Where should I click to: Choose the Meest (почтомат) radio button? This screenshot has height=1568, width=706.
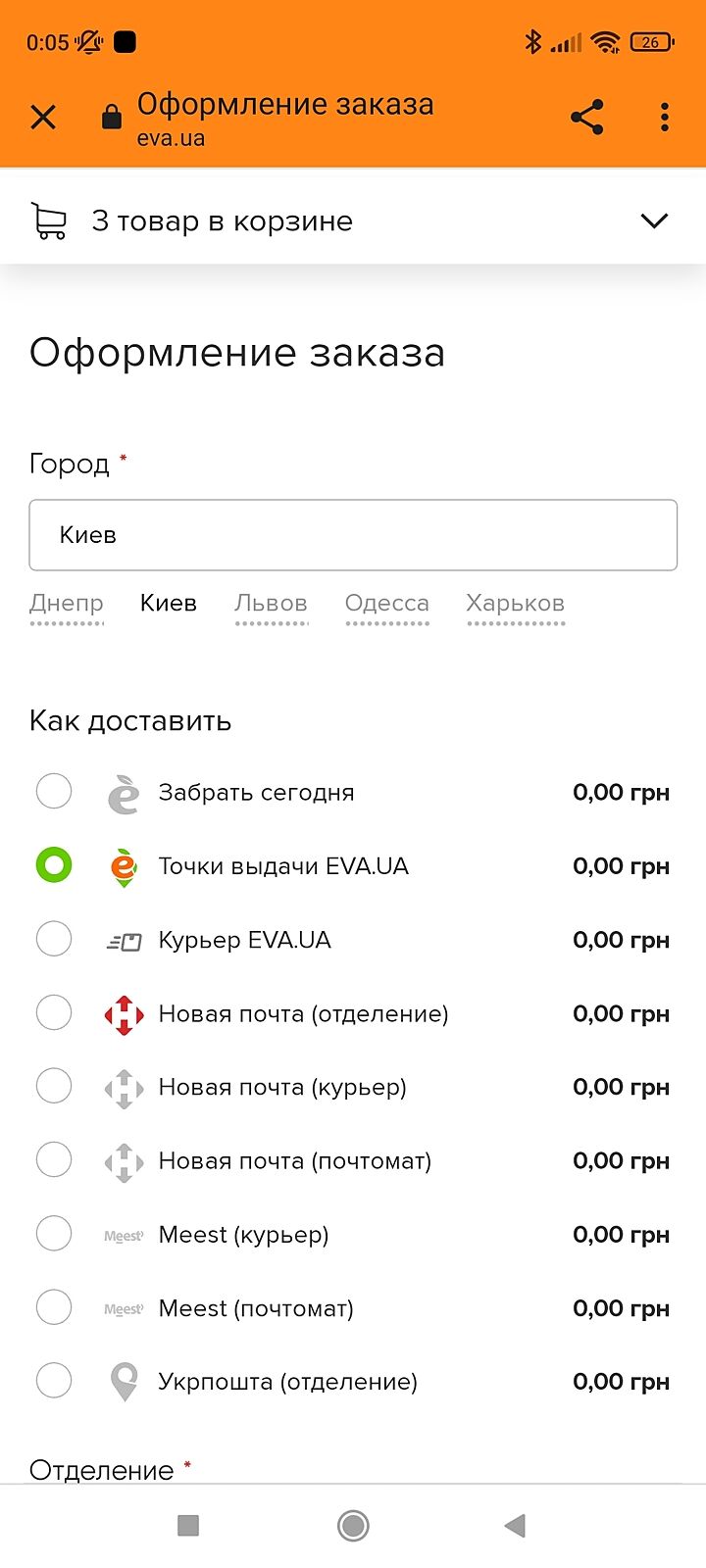pos(54,1306)
